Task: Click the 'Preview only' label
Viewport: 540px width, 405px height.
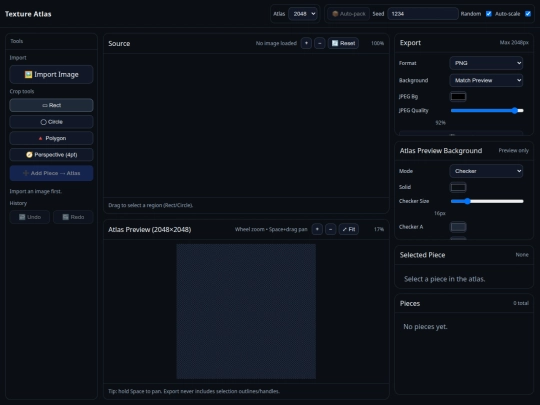Action: click(513, 150)
